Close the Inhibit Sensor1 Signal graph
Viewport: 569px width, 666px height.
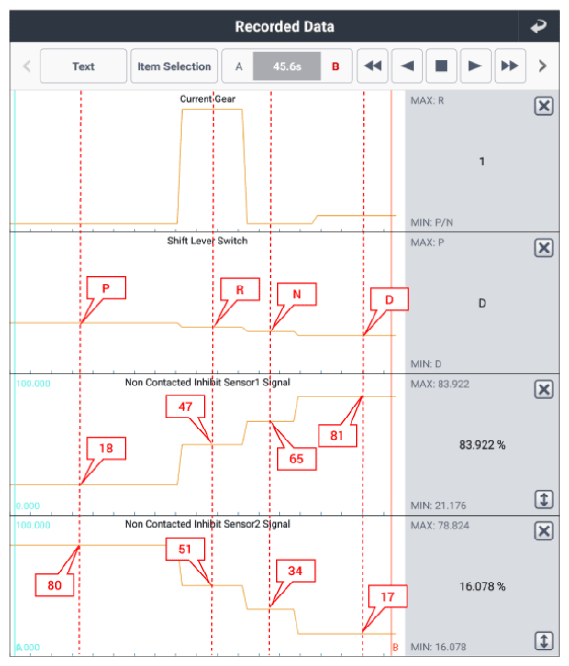(x=544, y=389)
